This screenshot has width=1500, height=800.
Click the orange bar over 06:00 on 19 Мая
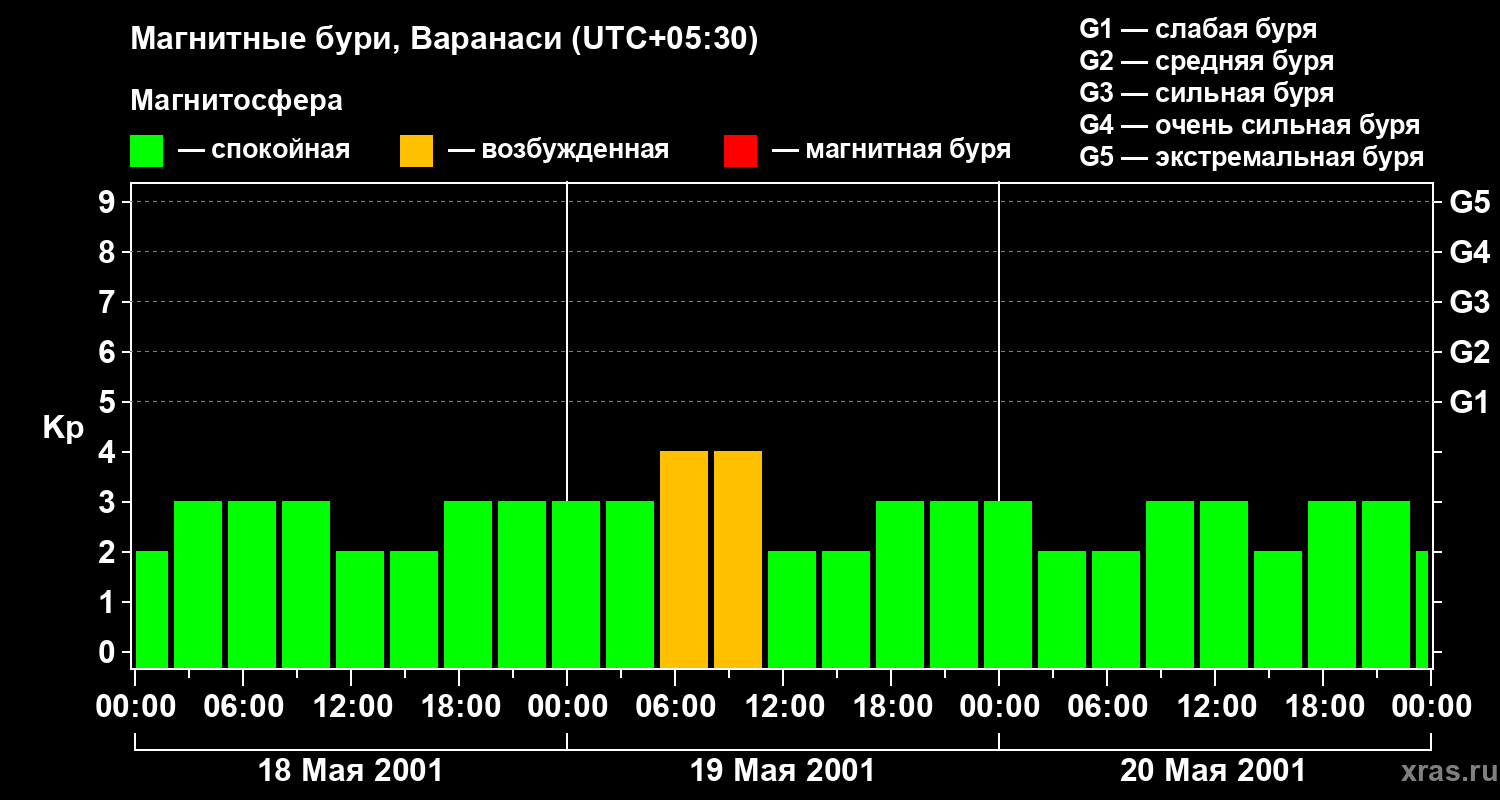coord(684,559)
